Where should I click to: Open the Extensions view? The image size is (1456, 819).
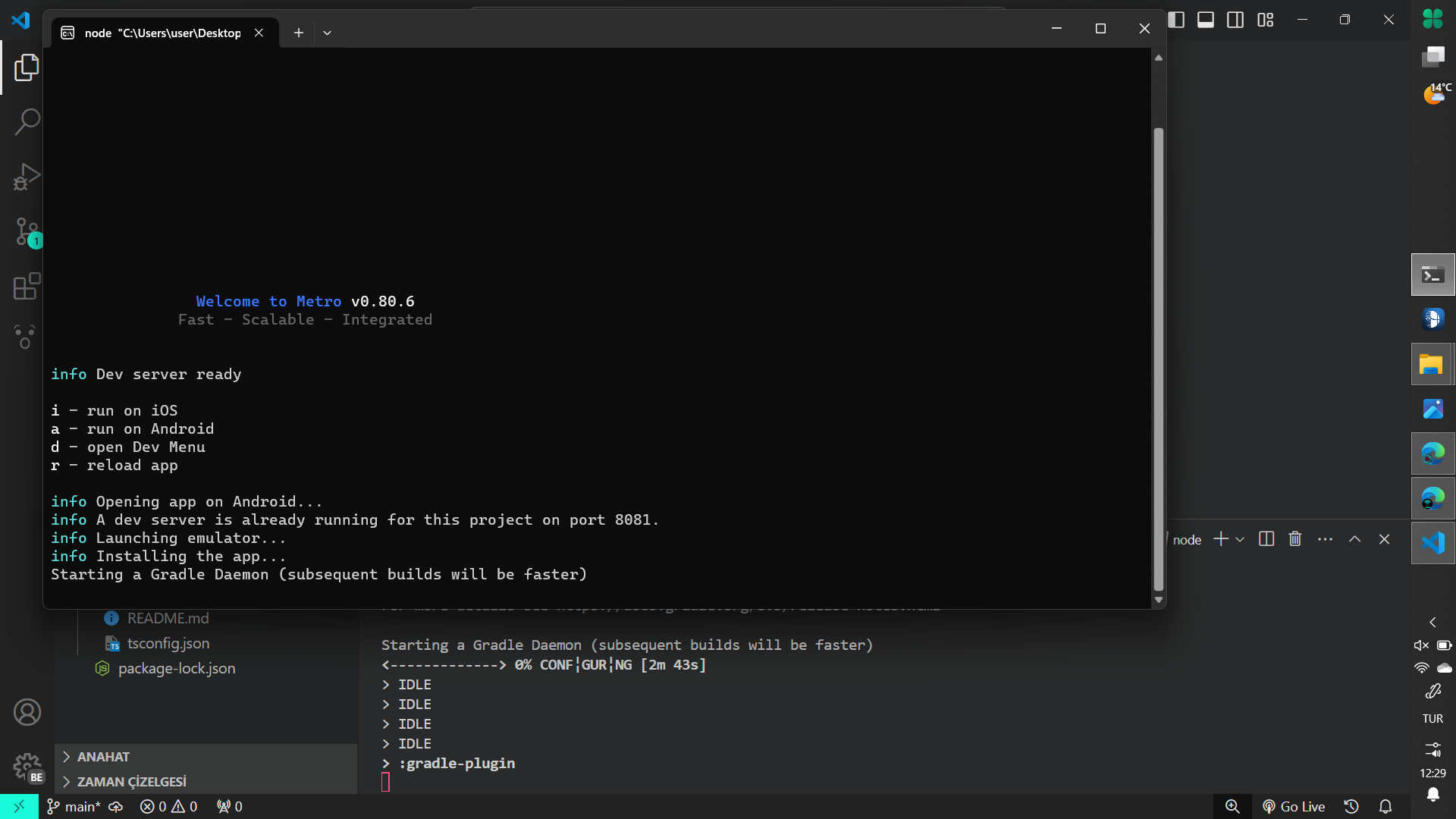click(27, 287)
